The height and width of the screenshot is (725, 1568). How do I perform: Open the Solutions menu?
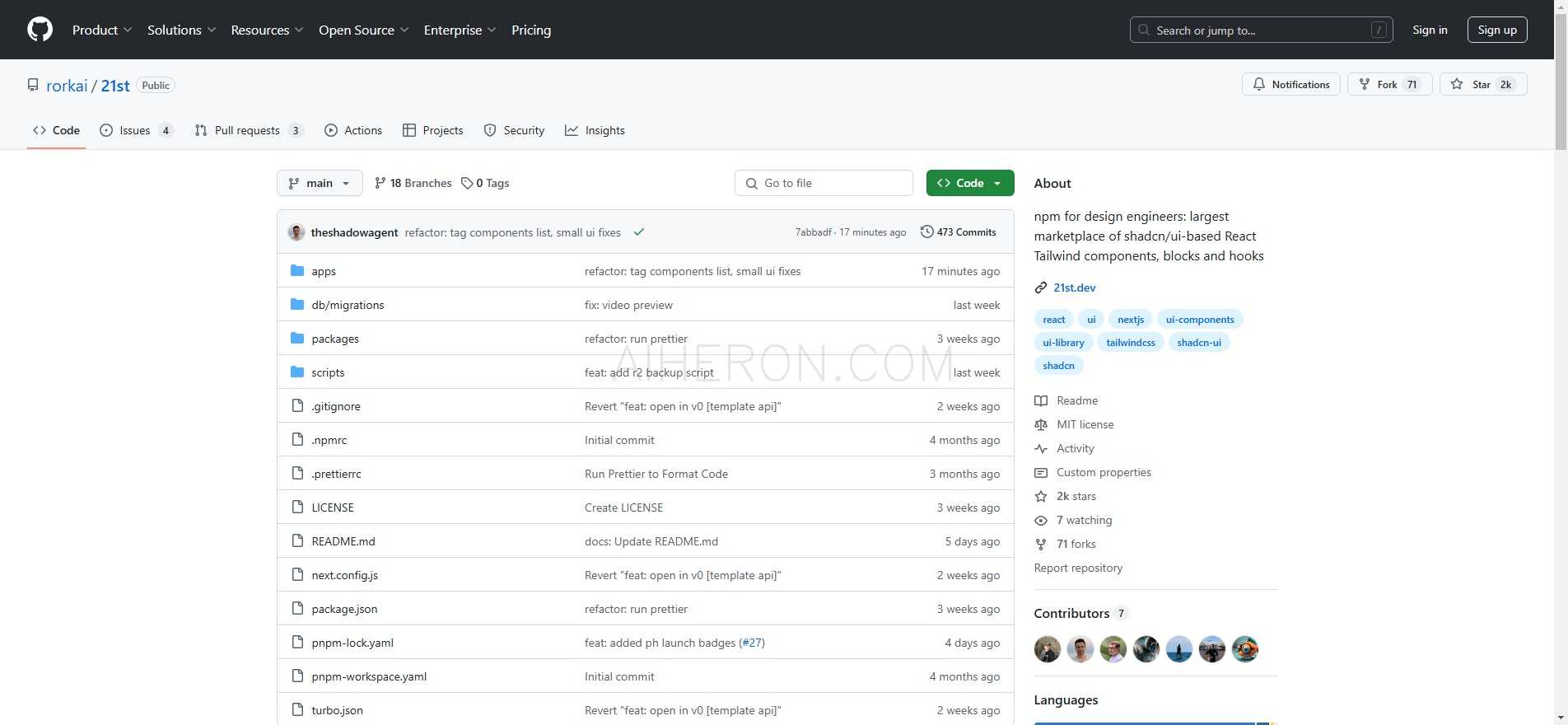[x=181, y=30]
